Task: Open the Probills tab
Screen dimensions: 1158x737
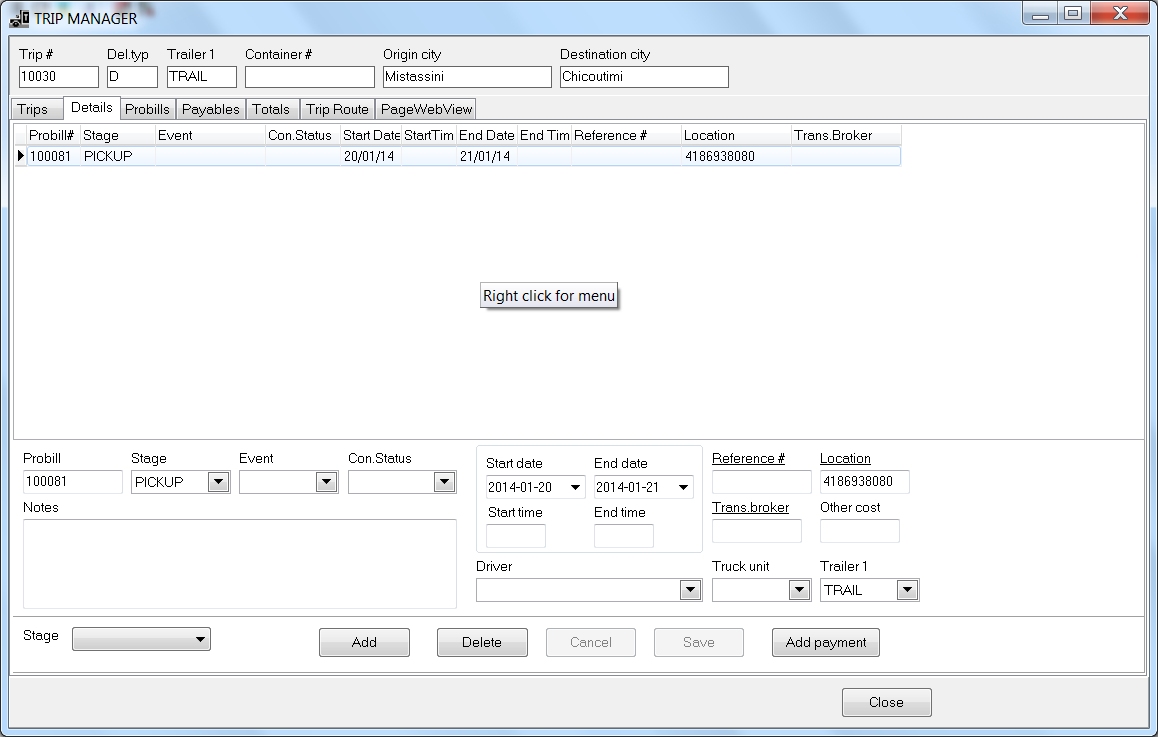Action: pos(147,110)
